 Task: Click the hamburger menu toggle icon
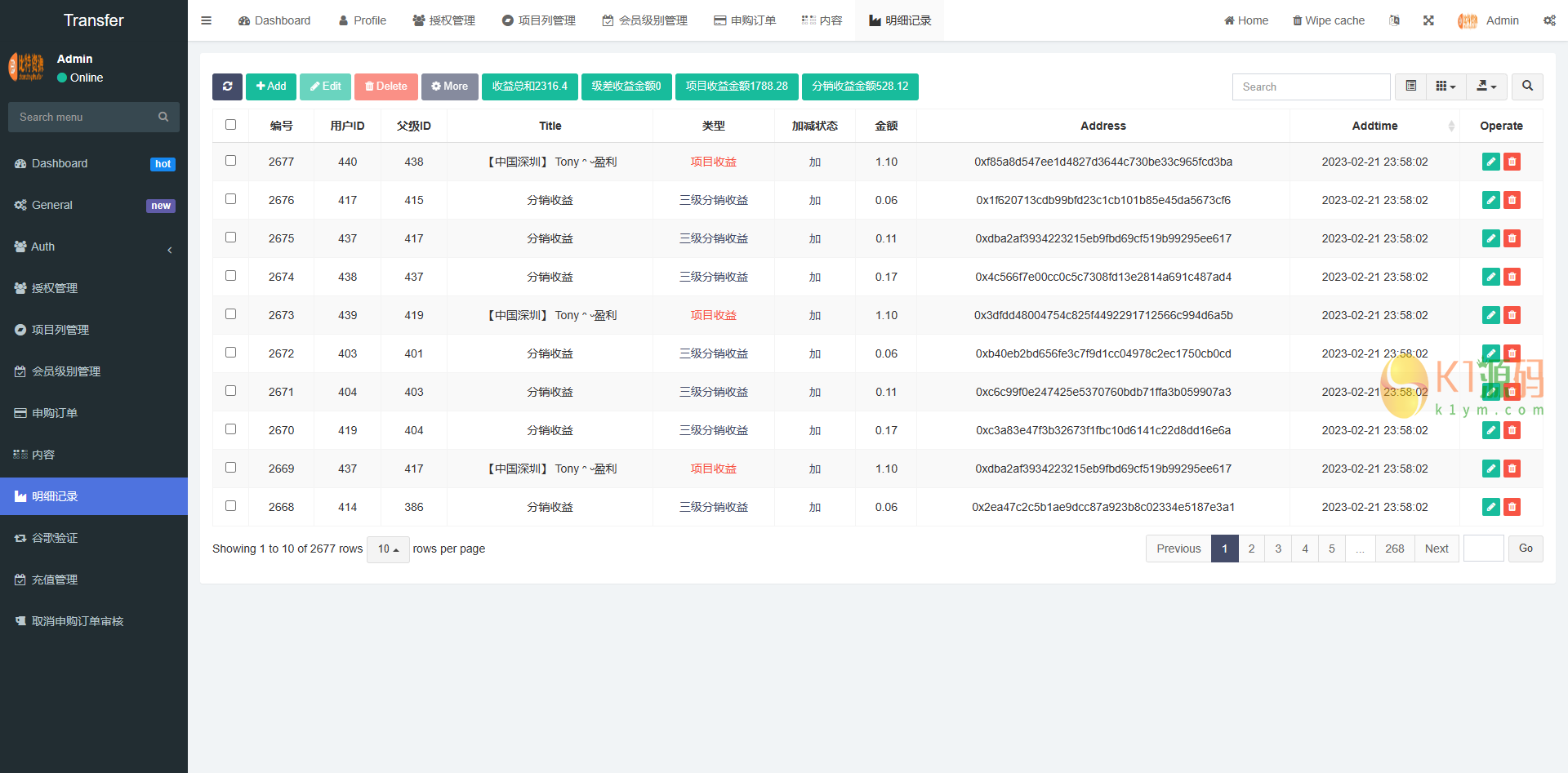207,20
